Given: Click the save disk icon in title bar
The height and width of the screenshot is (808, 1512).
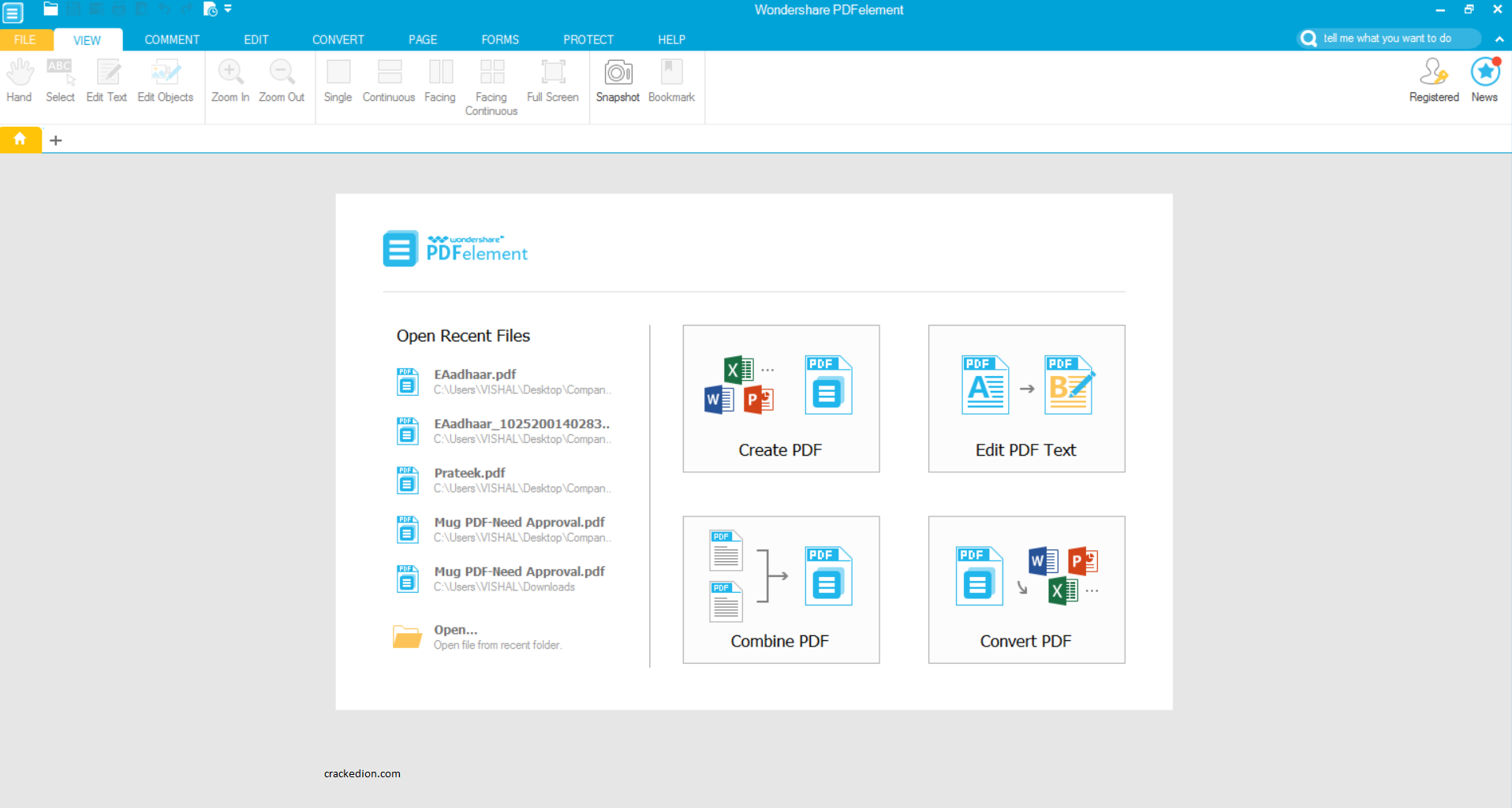Looking at the screenshot, I should [73, 9].
